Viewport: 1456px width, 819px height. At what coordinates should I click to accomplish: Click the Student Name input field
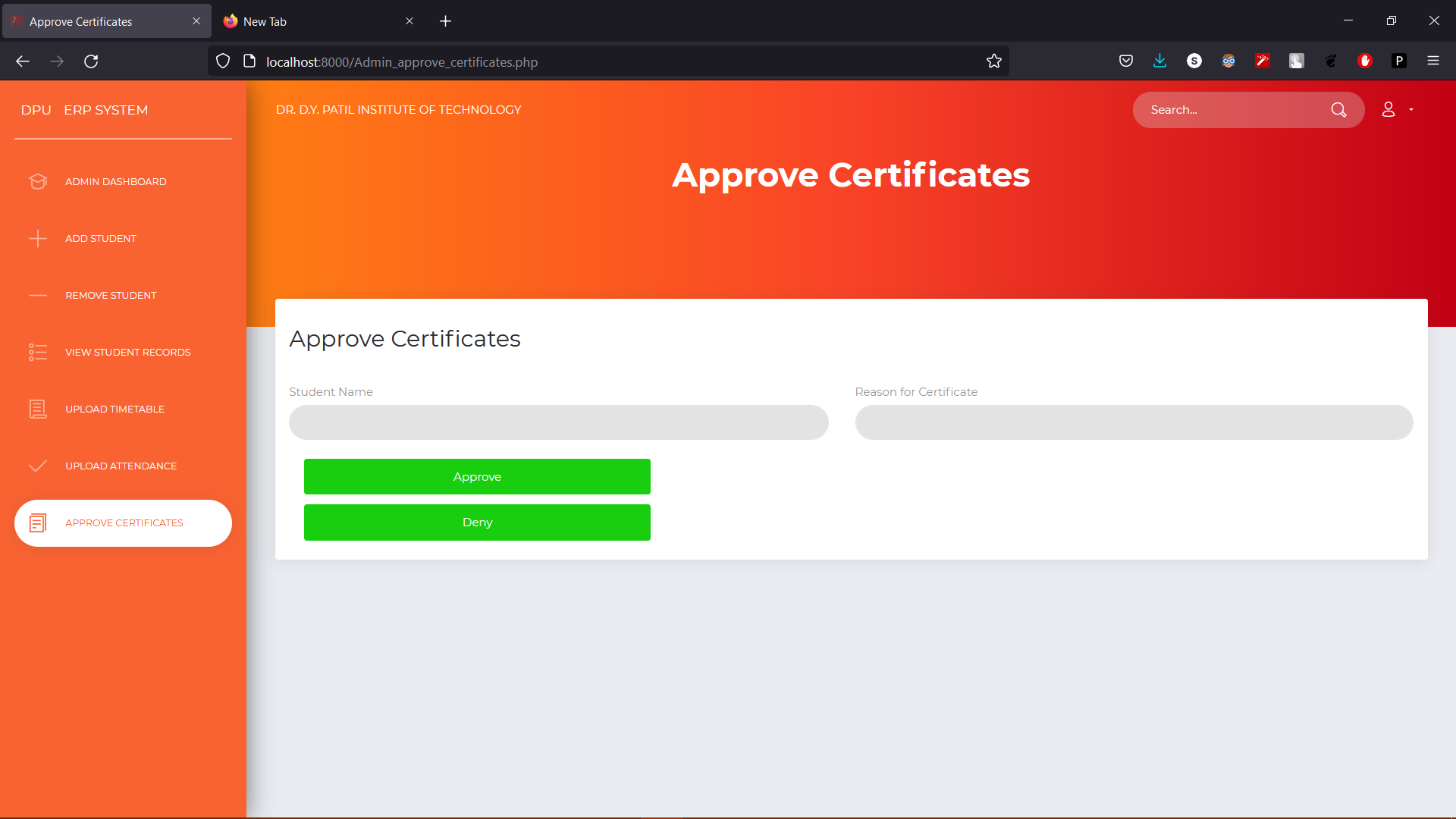click(x=558, y=422)
